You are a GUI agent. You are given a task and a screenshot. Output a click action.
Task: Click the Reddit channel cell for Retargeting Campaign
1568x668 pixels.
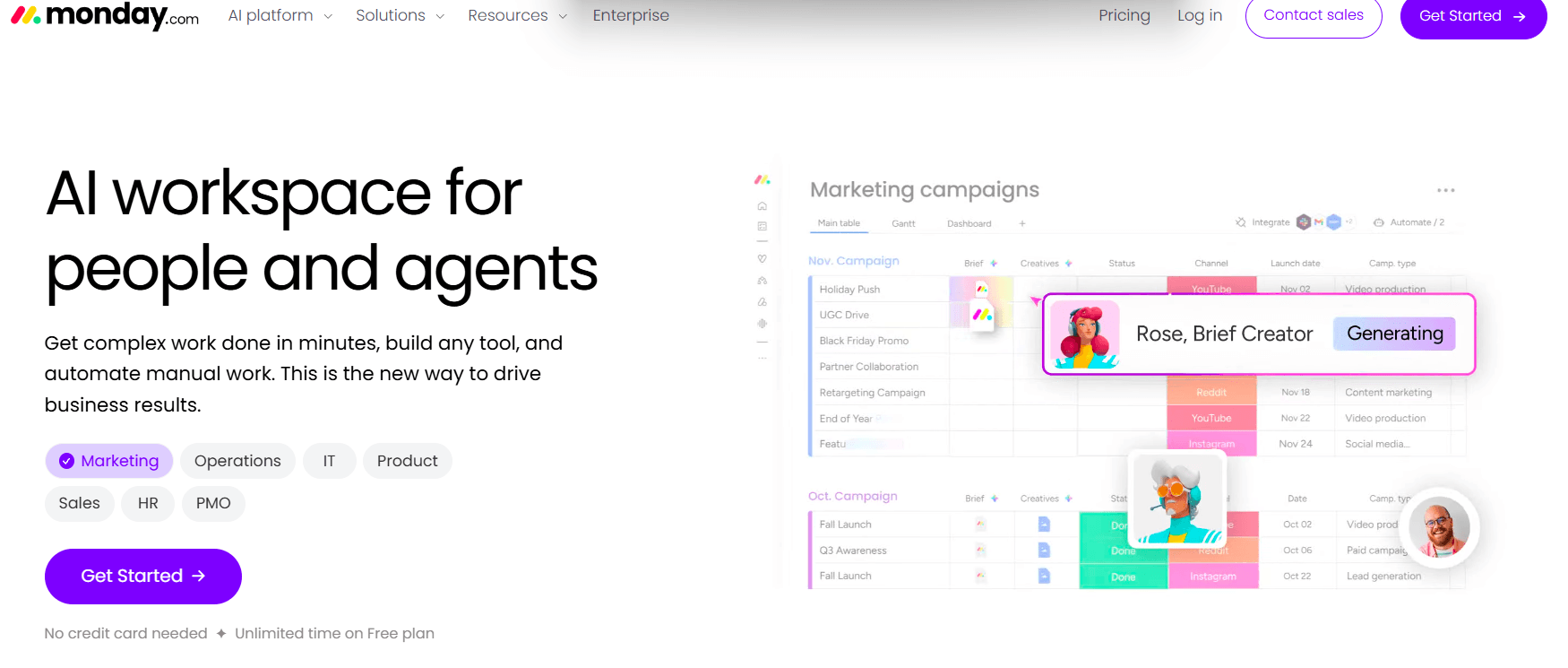pyautogui.click(x=1211, y=393)
